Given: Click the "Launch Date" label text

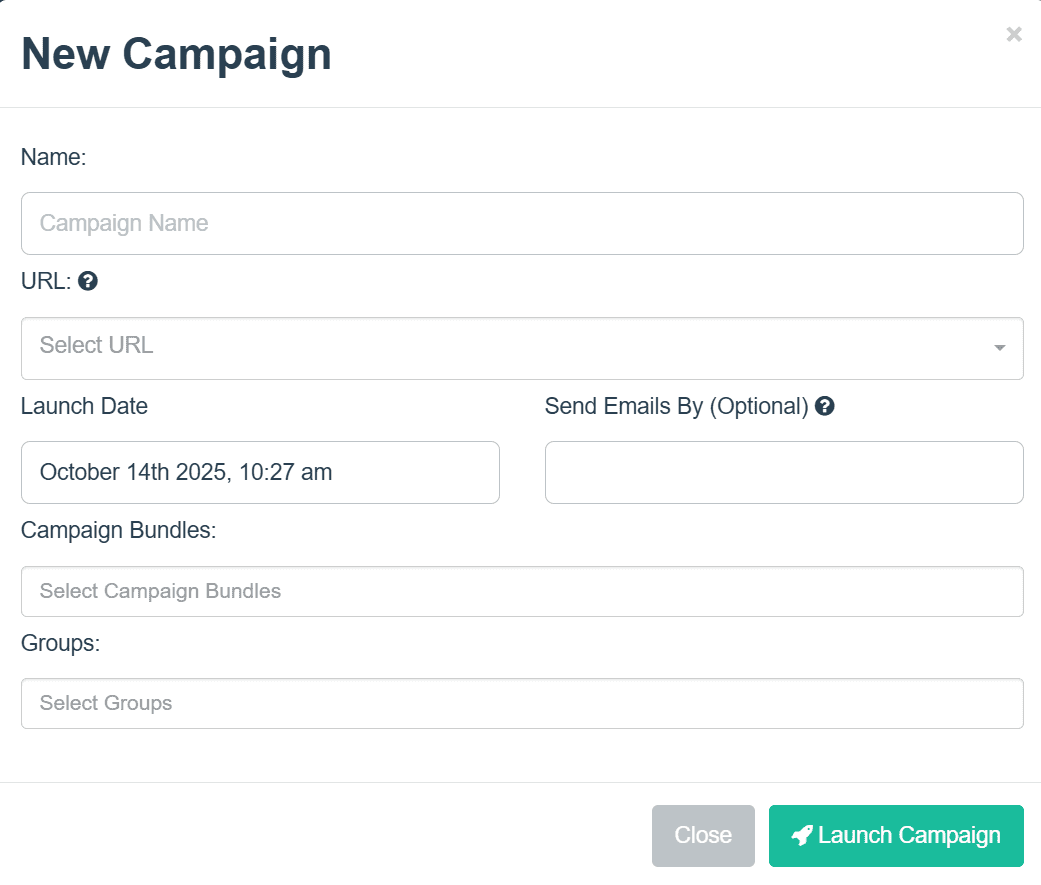Looking at the screenshot, I should click(x=84, y=406).
